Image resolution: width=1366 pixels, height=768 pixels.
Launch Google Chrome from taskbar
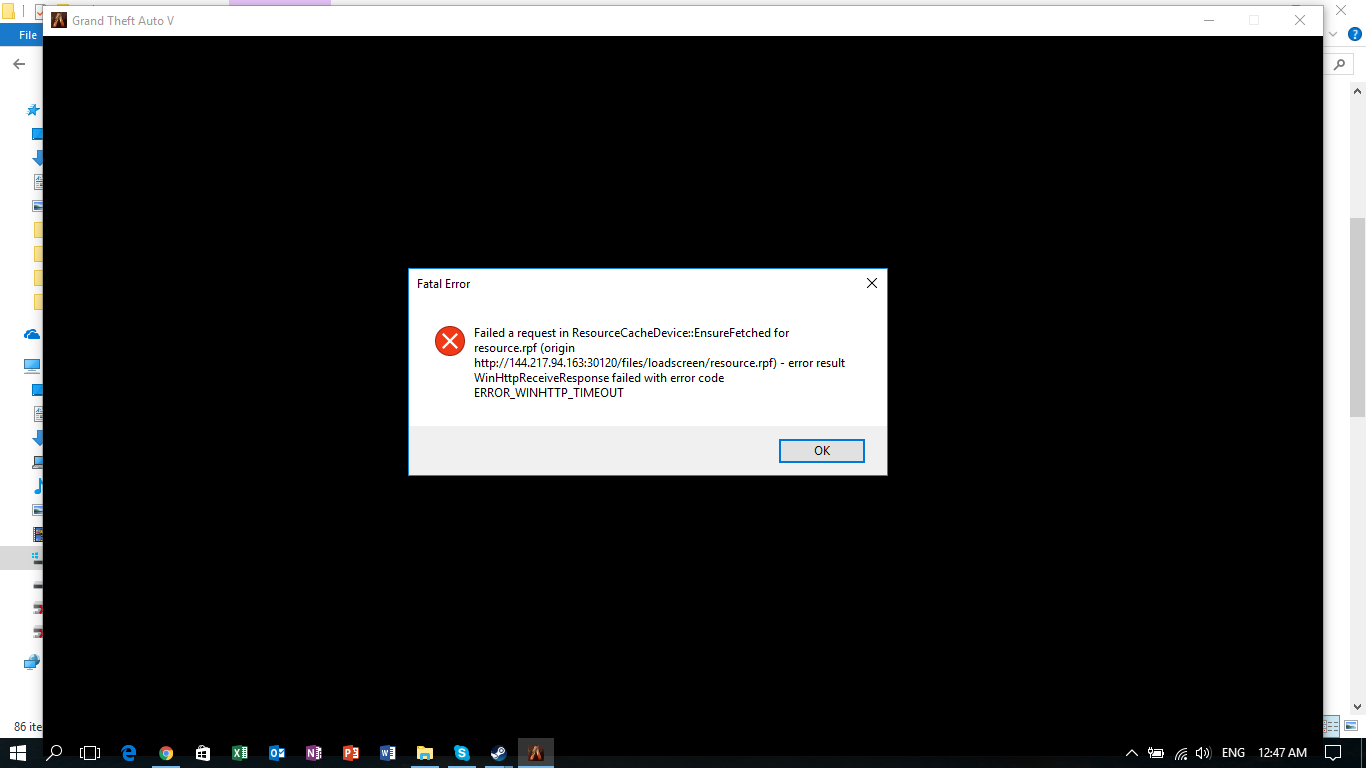coord(166,753)
